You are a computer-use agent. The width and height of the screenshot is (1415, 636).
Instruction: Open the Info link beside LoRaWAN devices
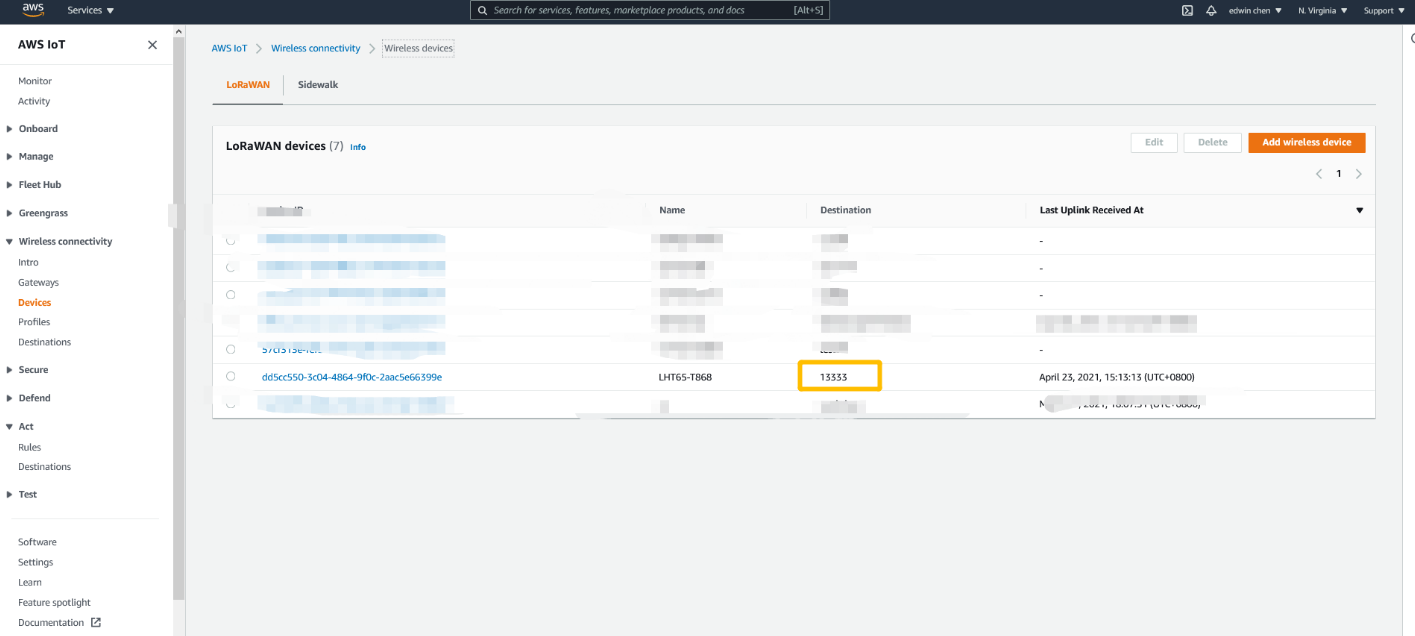pos(358,147)
